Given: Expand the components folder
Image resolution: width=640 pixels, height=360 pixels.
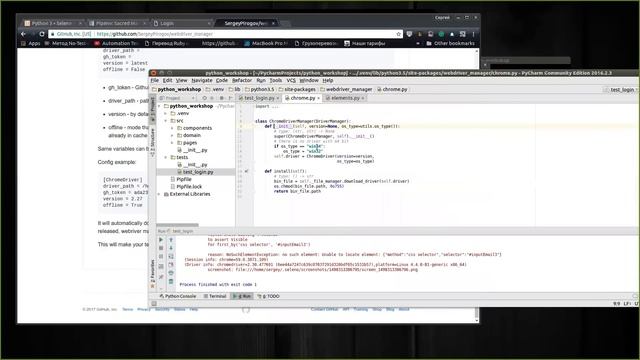Looking at the screenshot, I should (172, 128).
